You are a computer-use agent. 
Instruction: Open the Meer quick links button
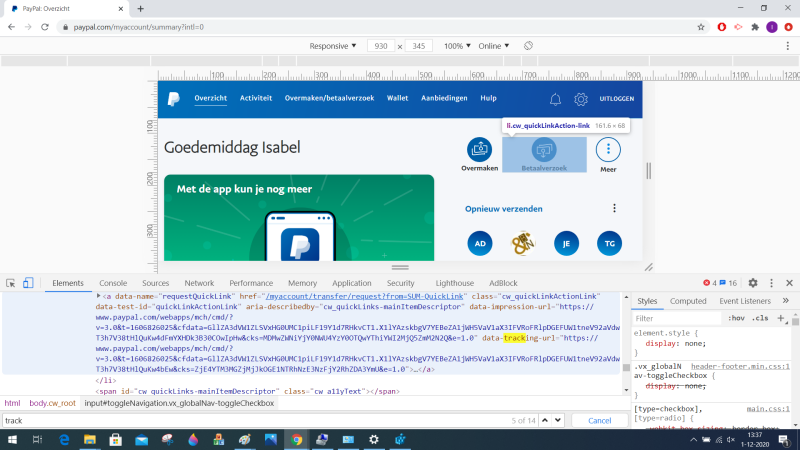[x=608, y=149]
